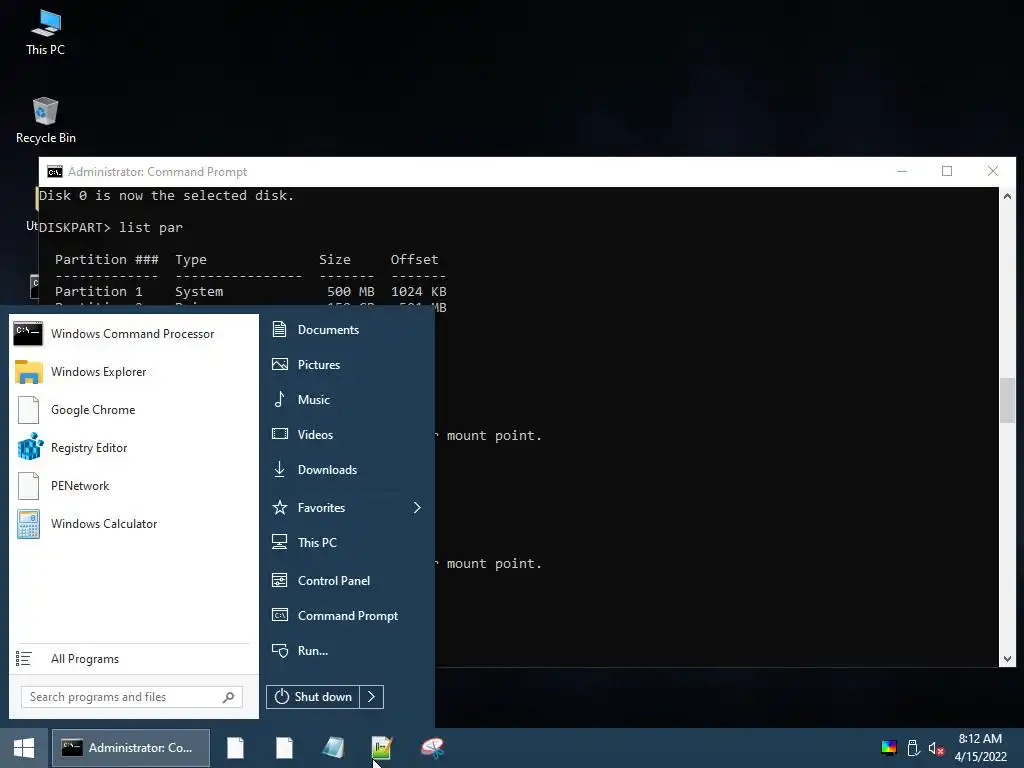
Task: Click the search magnifier icon
Action: 228,697
